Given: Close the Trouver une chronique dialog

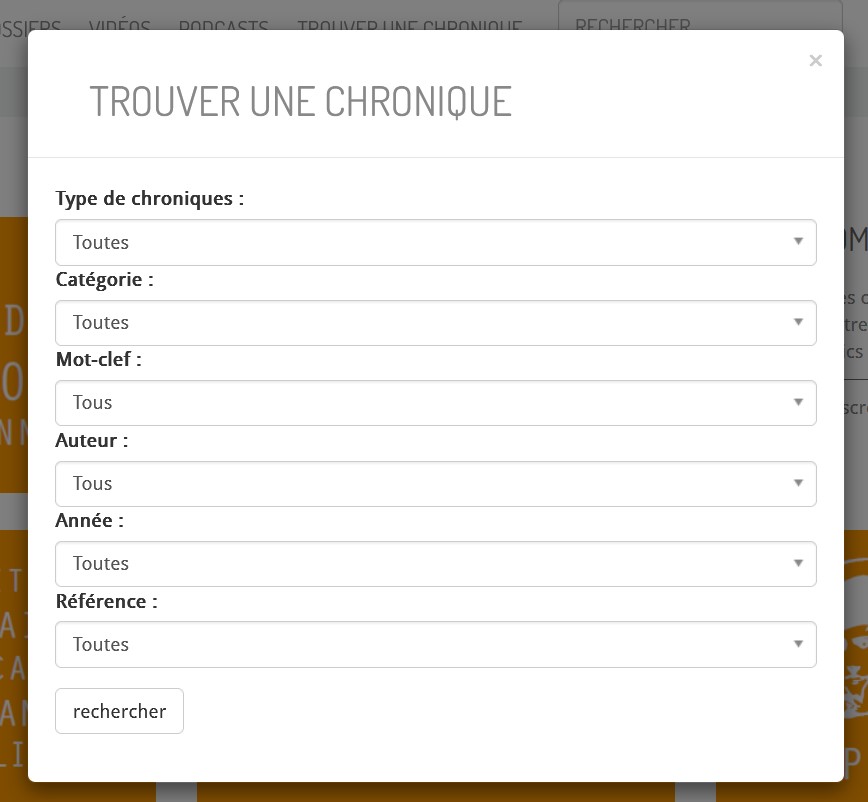Looking at the screenshot, I should pos(815,61).
